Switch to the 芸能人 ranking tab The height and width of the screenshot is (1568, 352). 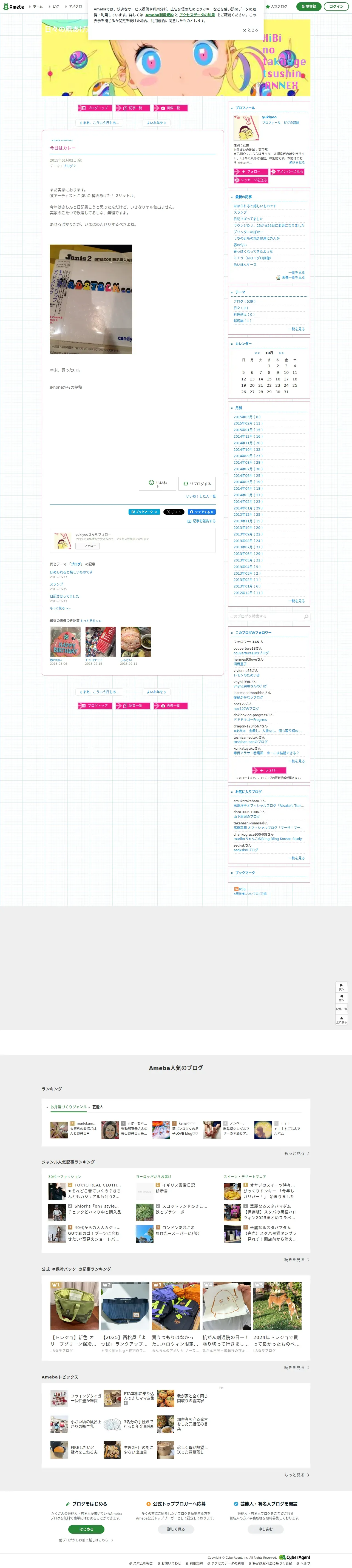click(x=97, y=1107)
